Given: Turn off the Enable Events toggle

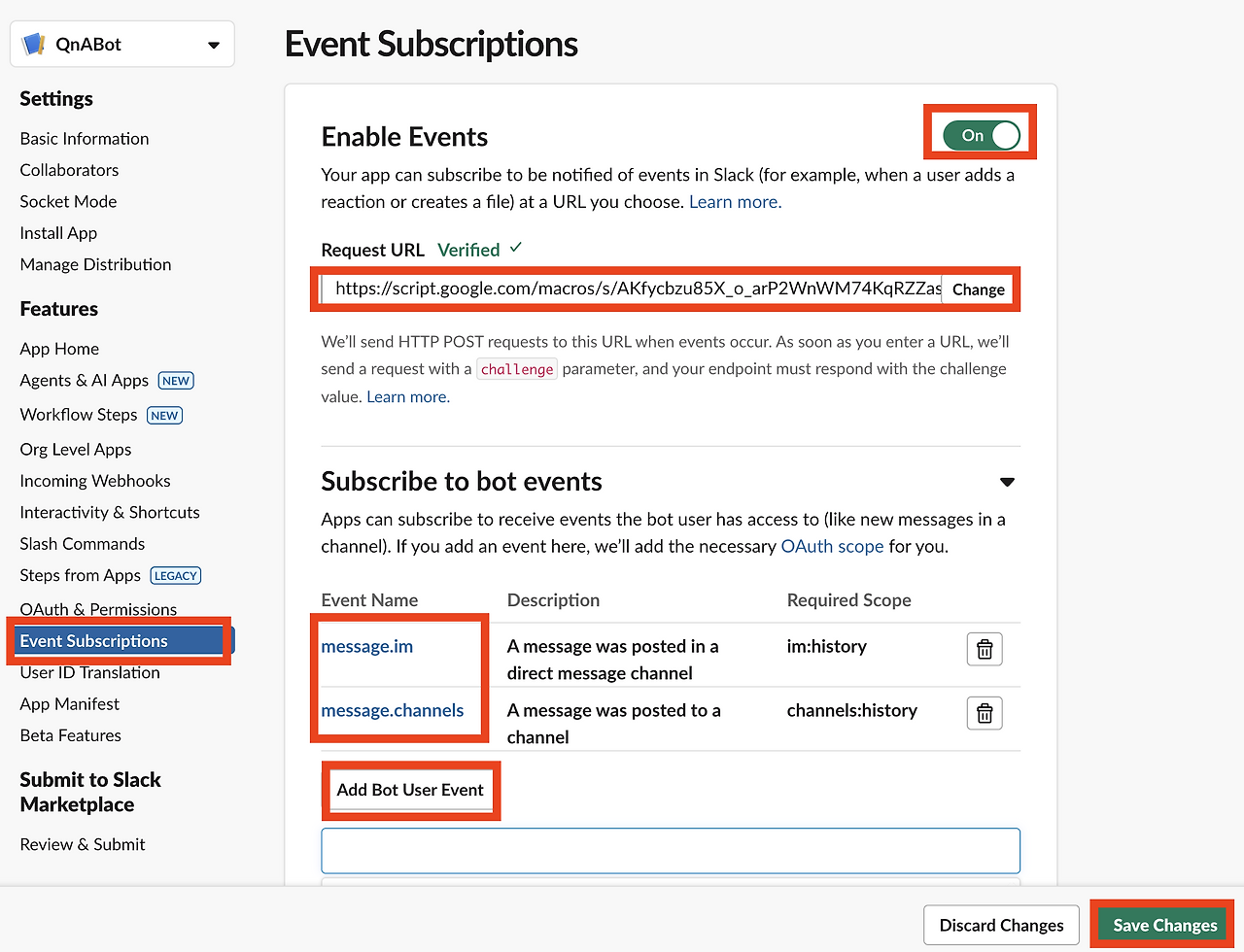Looking at the screenshot, I should 982,135.
